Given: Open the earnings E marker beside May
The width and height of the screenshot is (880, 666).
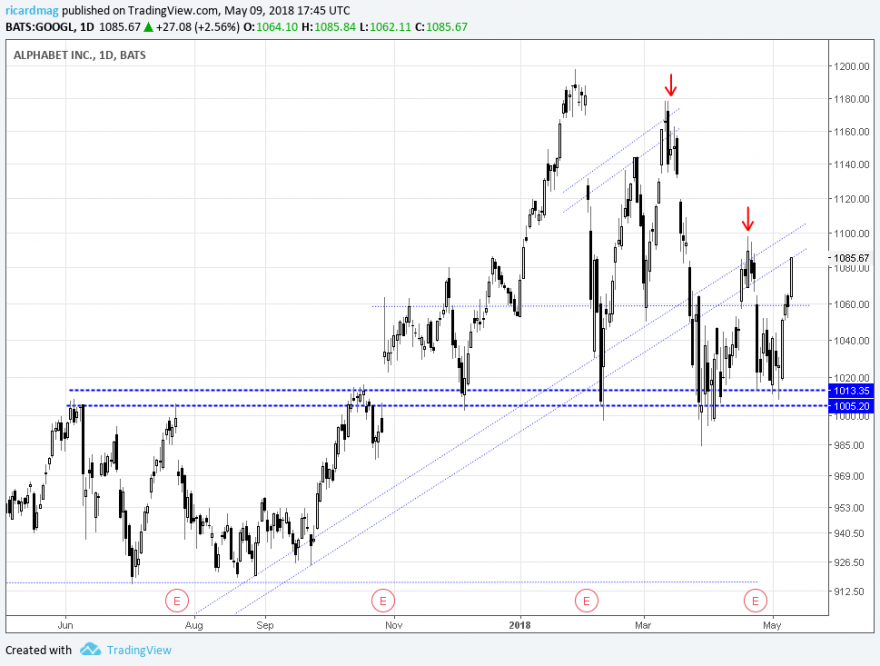Looking at the screenshot, I should [755, 601].
